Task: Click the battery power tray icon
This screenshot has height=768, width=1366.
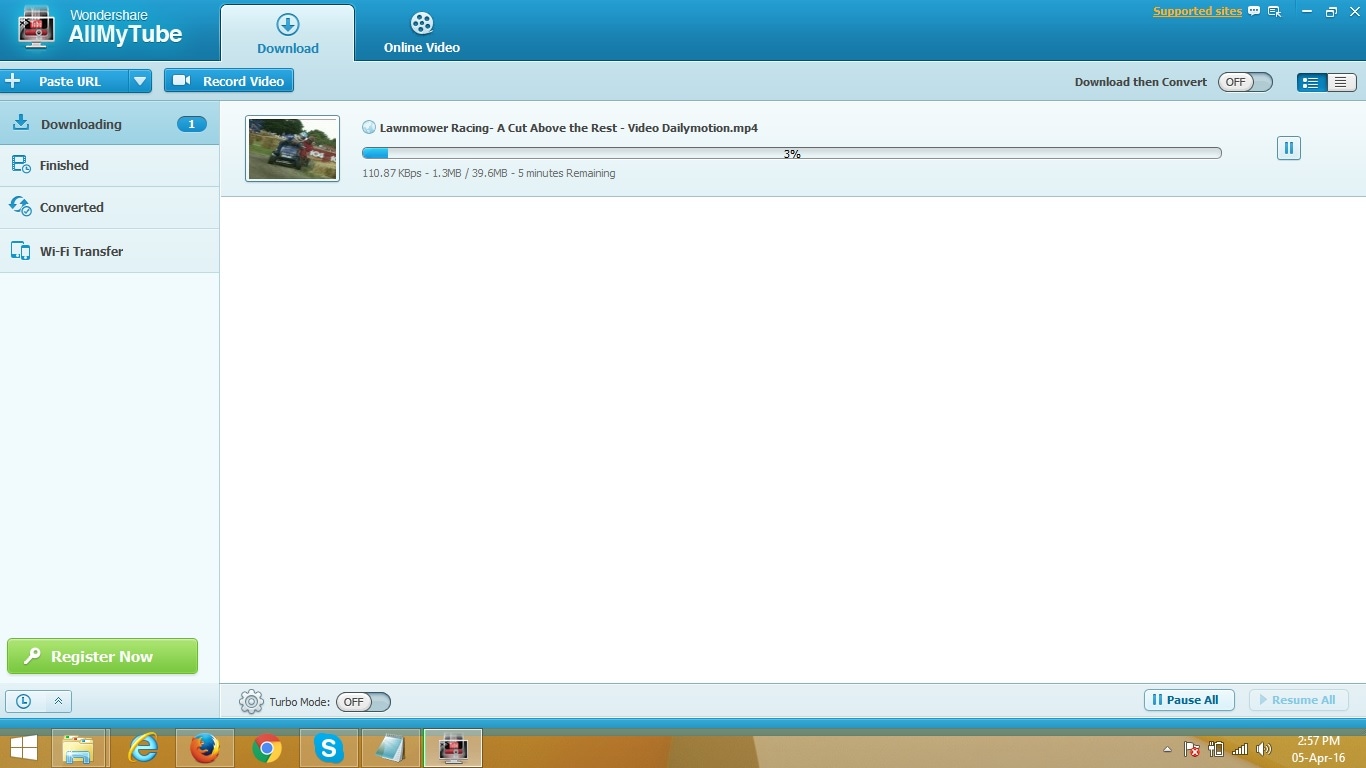Action: pos(1216,749)
